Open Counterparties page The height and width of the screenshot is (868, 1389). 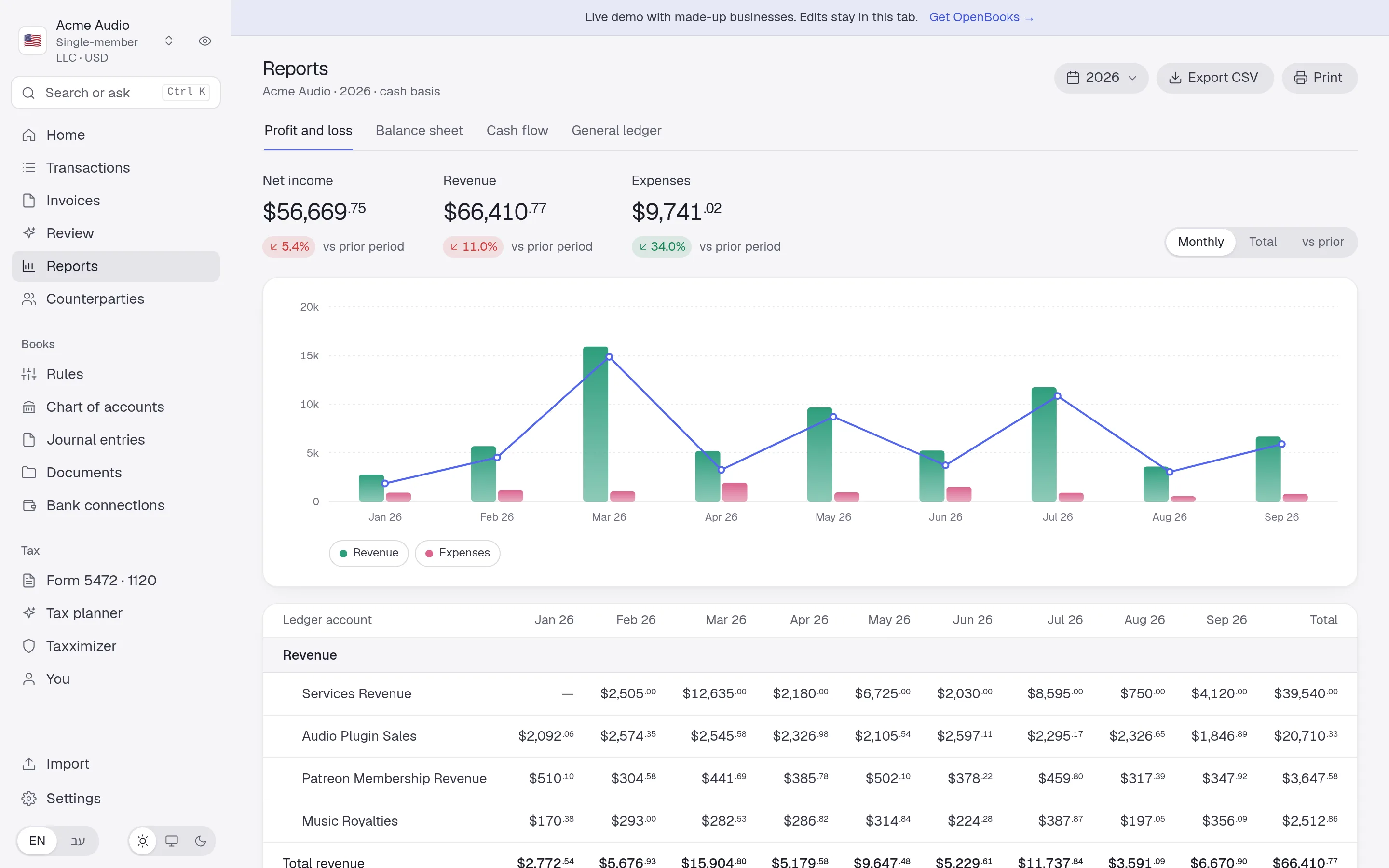coord(115,298)
